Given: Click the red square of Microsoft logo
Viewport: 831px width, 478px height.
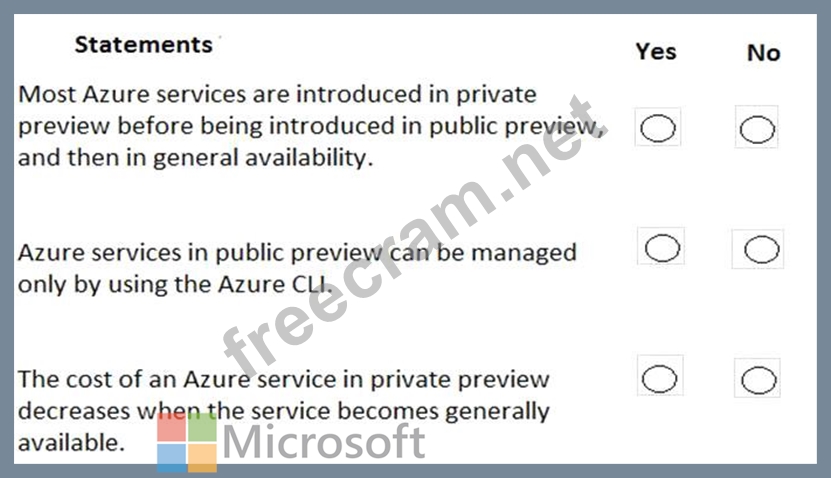Looking at the screenshot, I should [171, 427].
